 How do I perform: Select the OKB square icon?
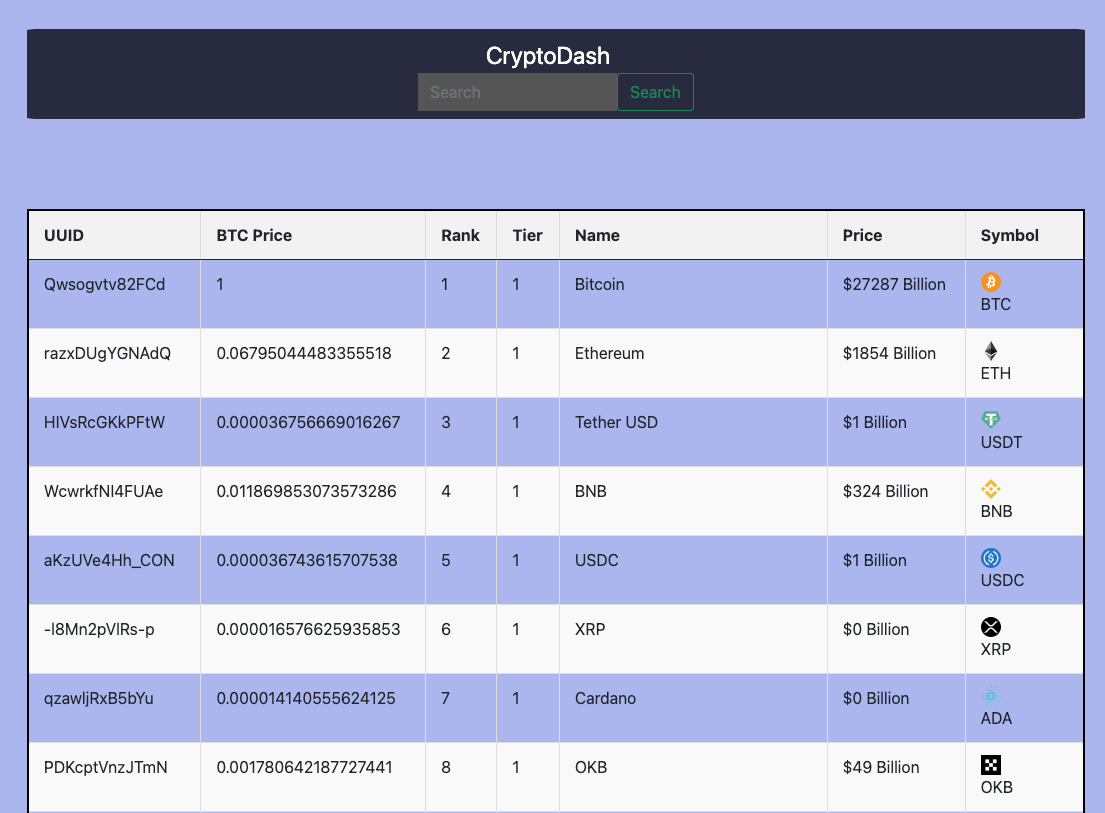click(991, 764)
